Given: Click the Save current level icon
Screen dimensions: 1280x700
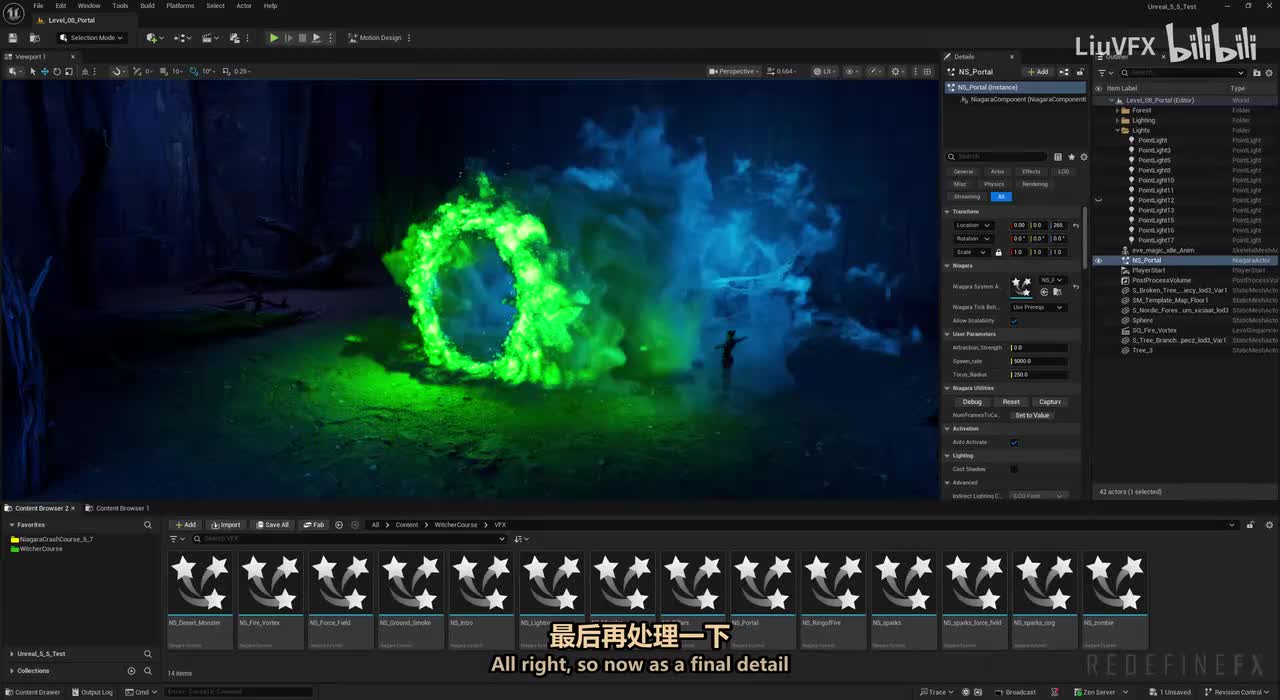Looking at the screenshot, I should 12,38.
